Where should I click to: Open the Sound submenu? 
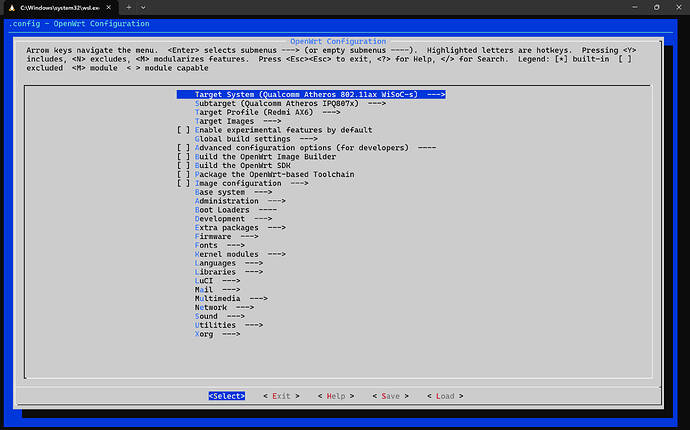220,316
